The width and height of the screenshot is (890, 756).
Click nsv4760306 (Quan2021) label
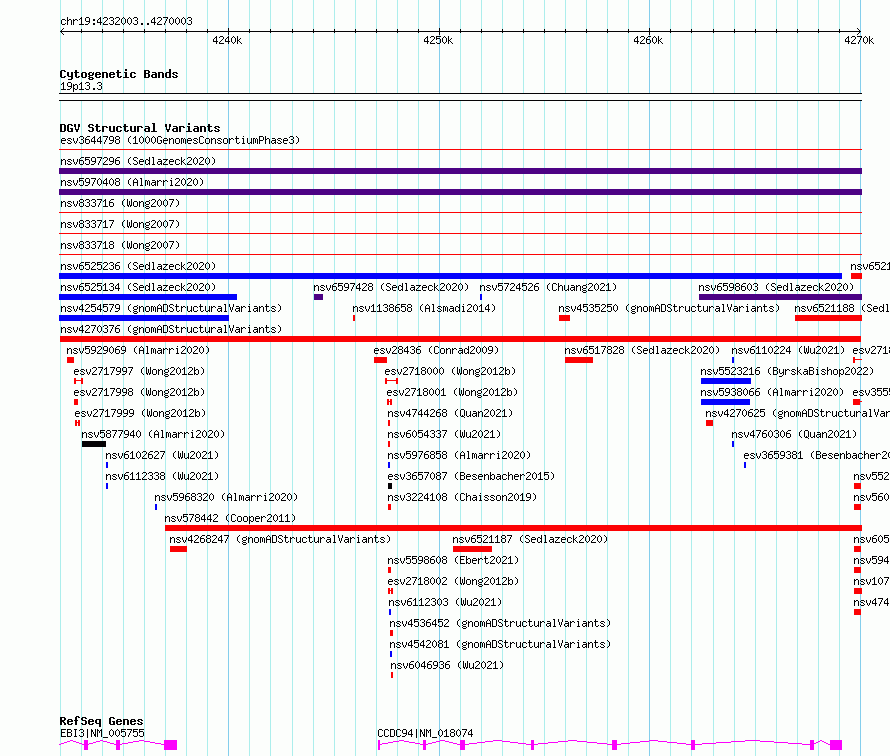pyautogui.click(x=794, y=434)
